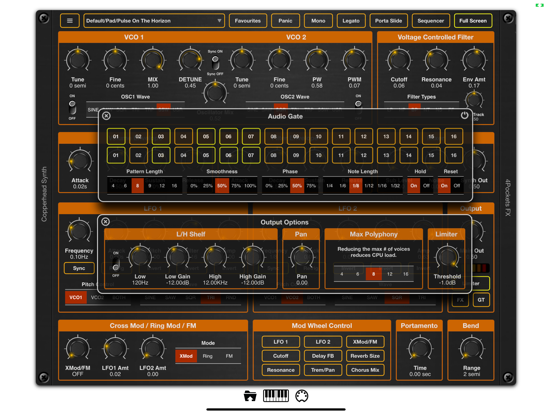
Task: Click VCO 2 PW knob
Action: click(317, 60)
